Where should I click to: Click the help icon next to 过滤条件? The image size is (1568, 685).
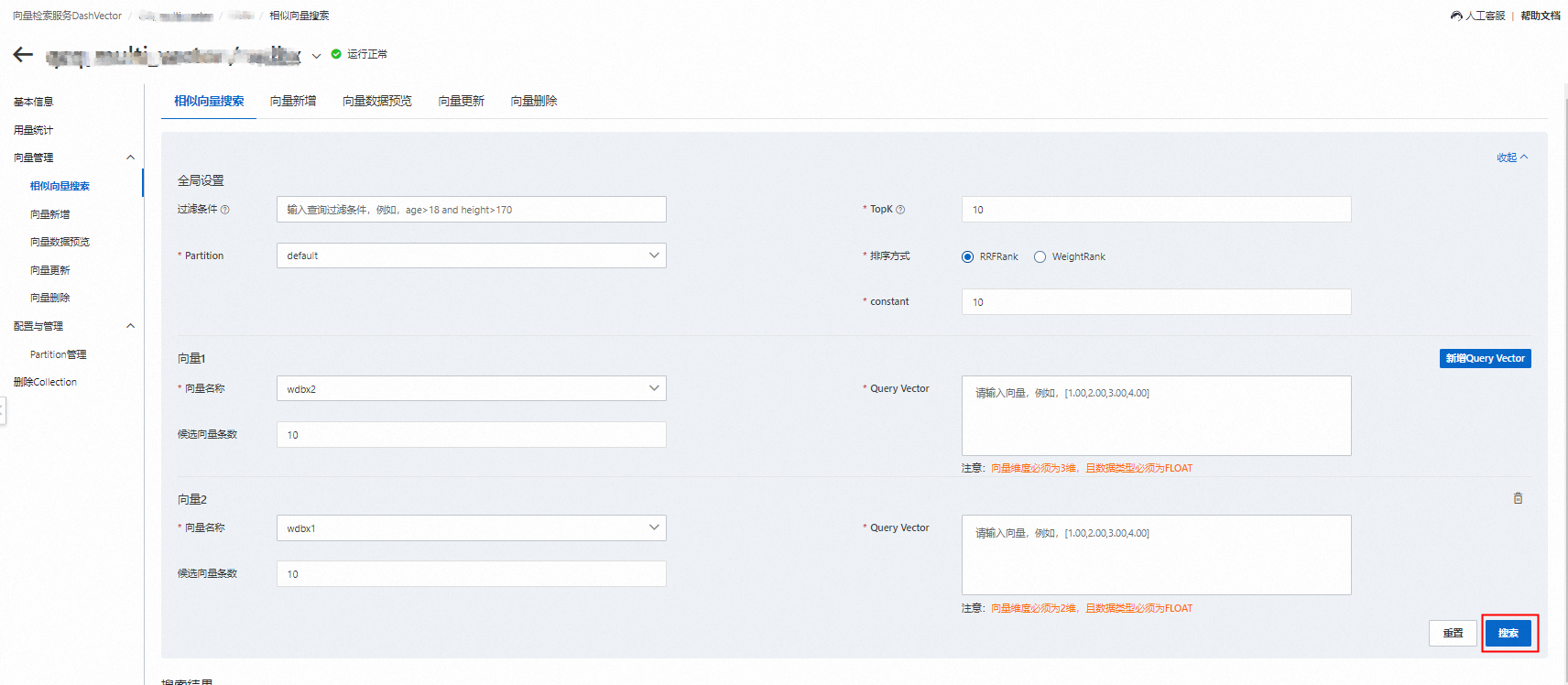[x=225, y=210]
